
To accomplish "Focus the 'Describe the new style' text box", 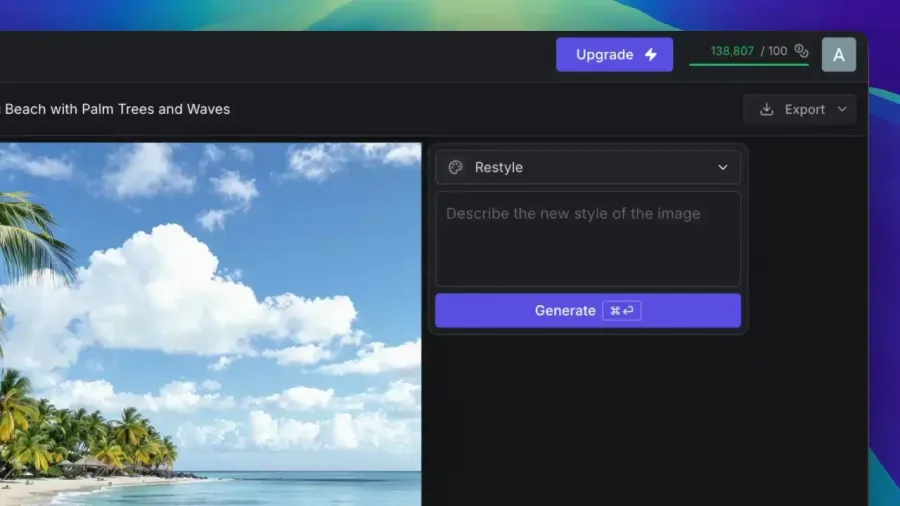I will (x=588, y=239).
